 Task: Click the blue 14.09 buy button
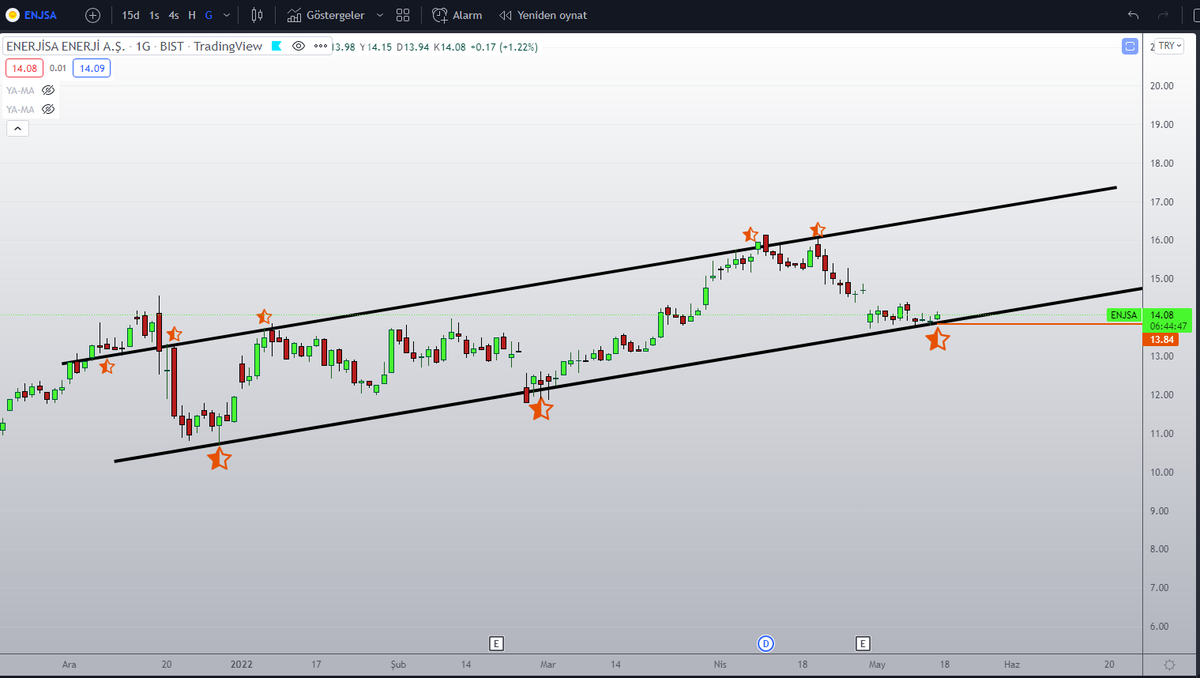tap(91, 68)
